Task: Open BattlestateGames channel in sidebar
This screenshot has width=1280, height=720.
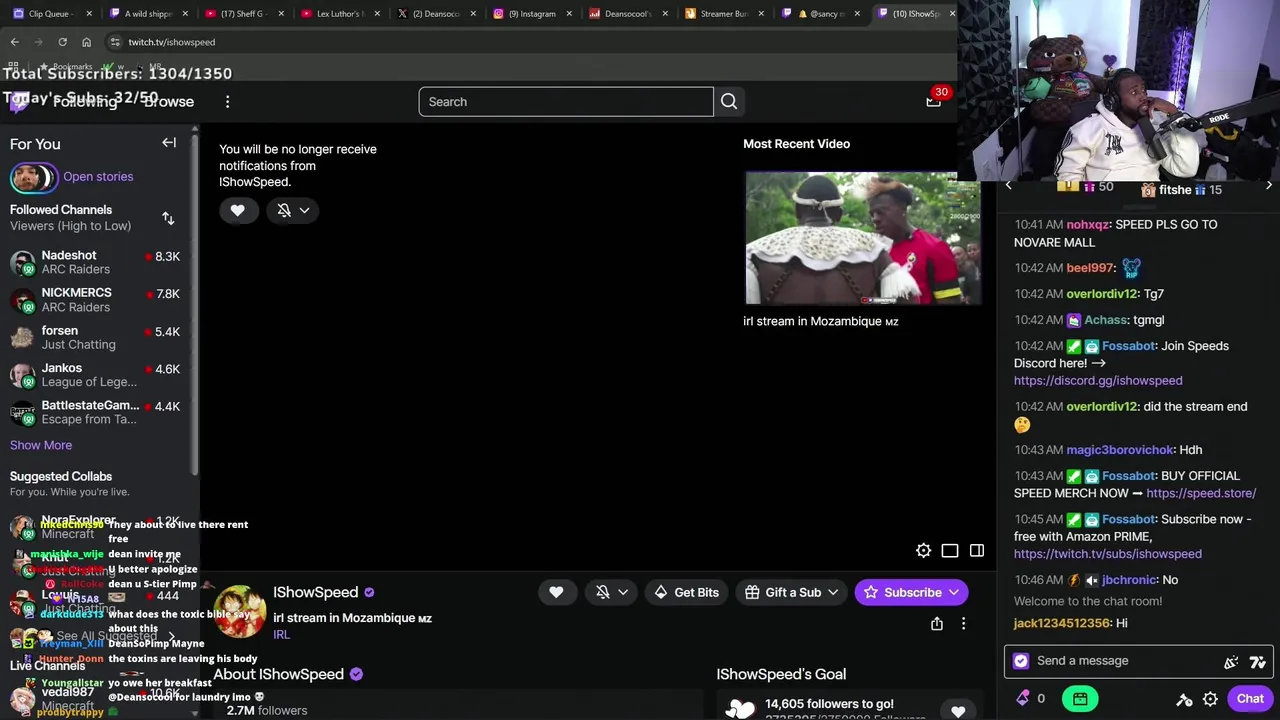Action: click(98, 412)
